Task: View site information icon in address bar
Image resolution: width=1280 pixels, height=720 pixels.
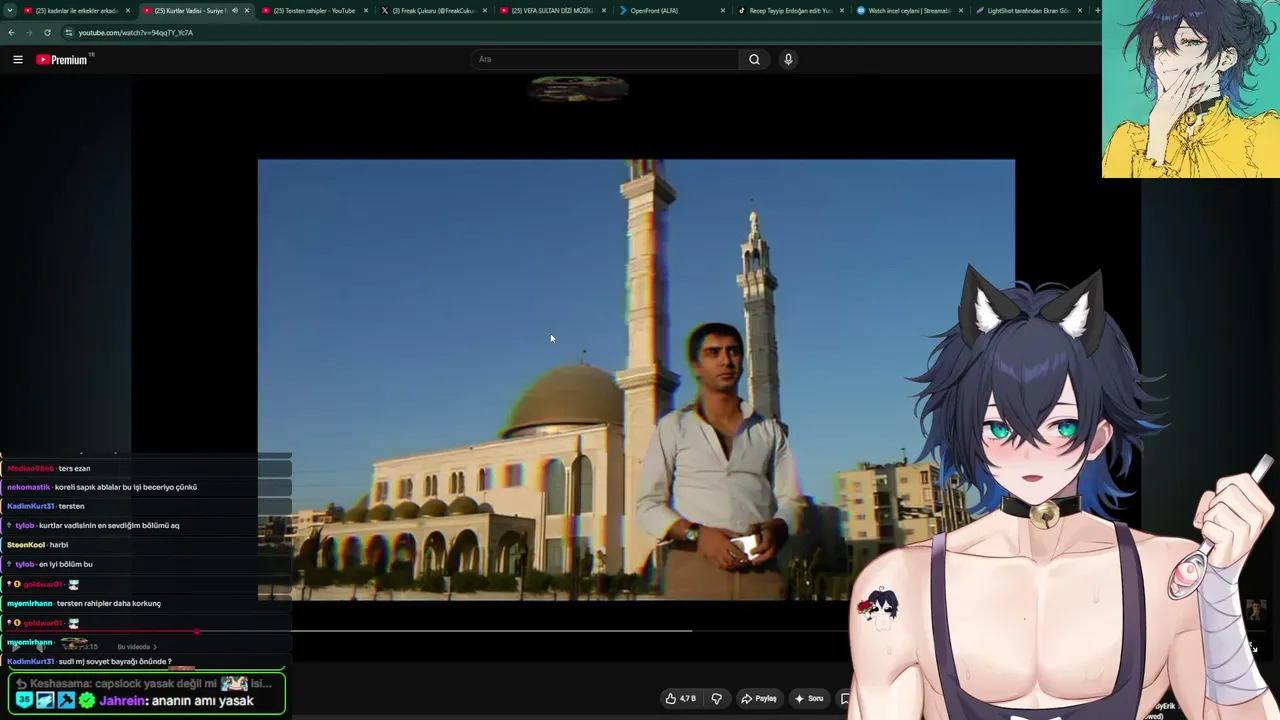Action: click(68, 33)
